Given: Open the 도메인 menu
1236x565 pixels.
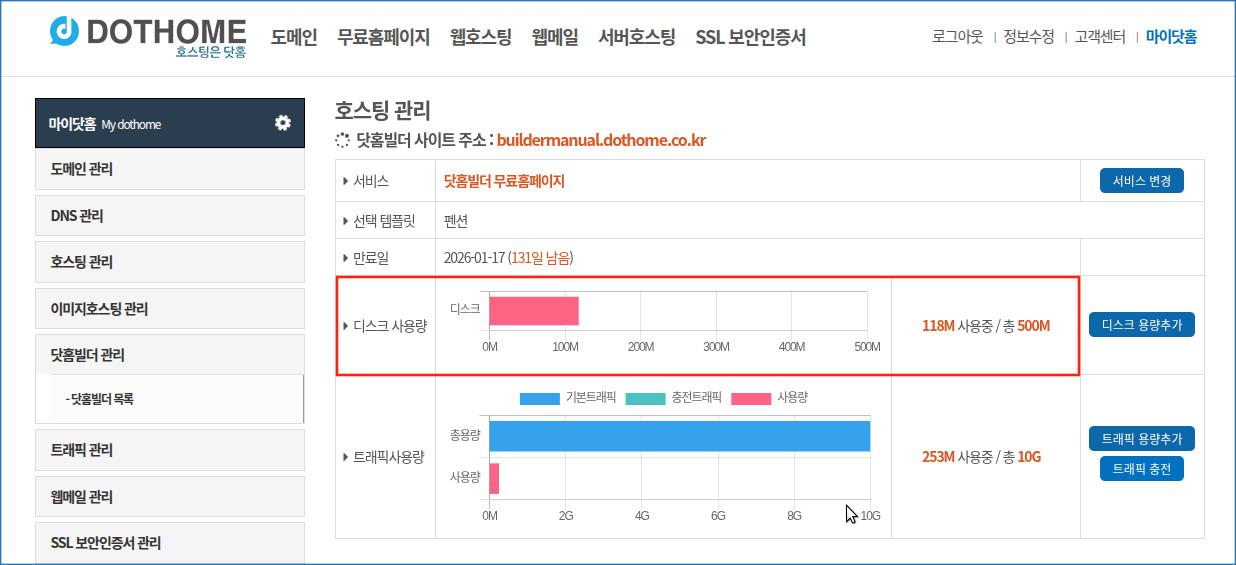Looking at the screenshot, I should click(294, 37).
